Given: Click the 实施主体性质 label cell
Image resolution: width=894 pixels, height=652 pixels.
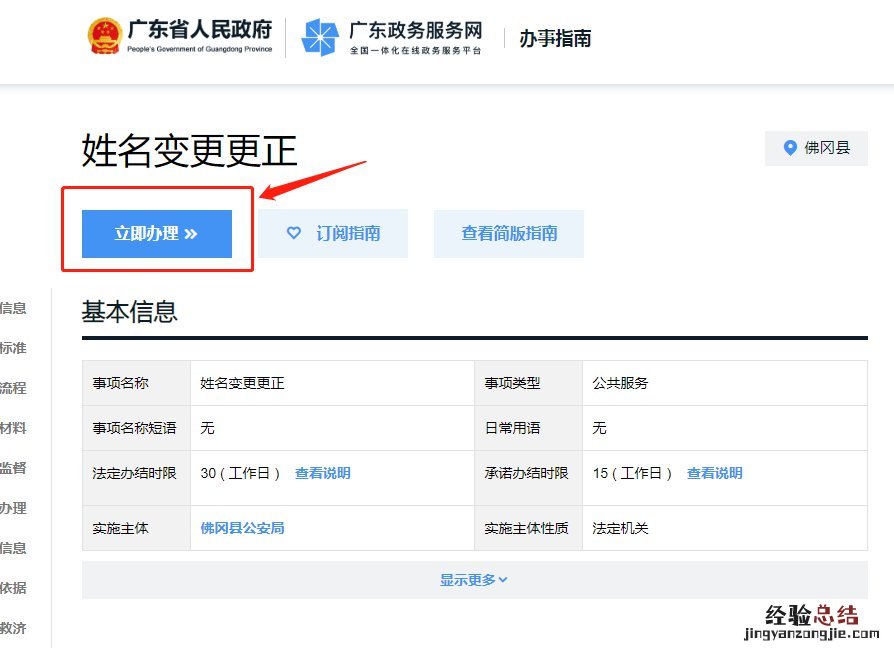Looking at the screenshot, I should click(529, 528).
